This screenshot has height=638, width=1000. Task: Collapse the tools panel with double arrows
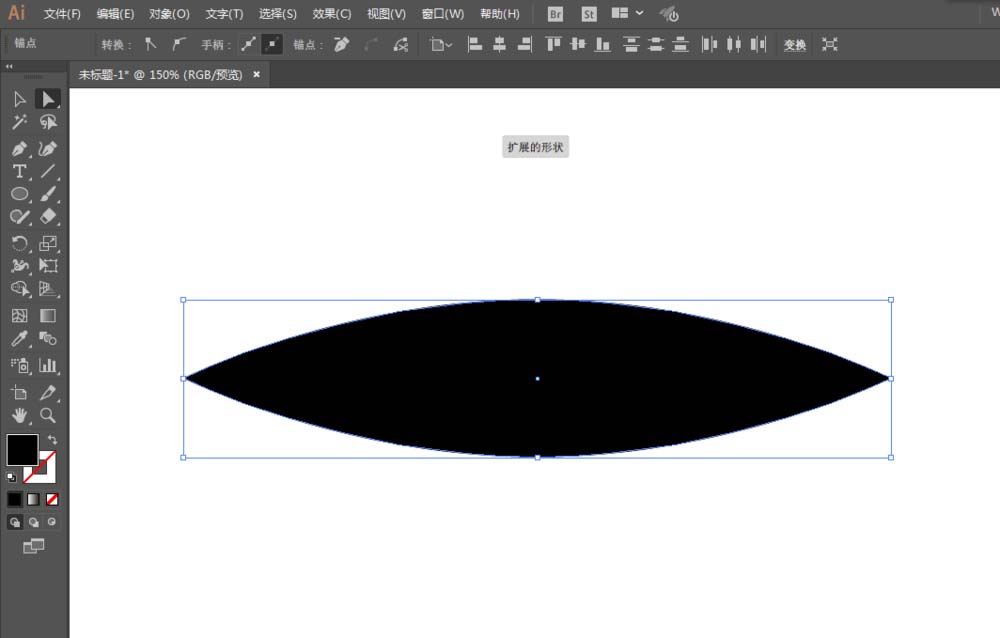(x=10, y=66)
